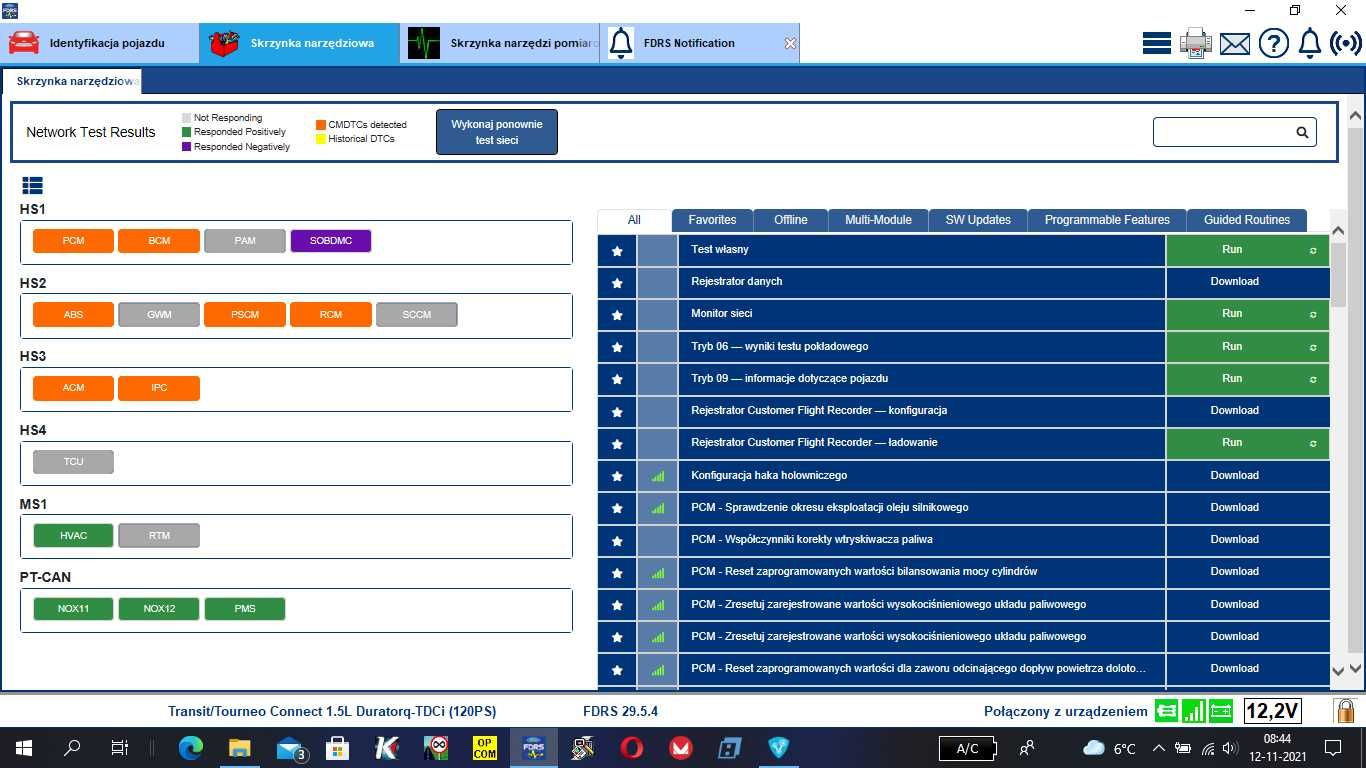
Task: Click the printer icon in header
Action: tap(1196, 43)
